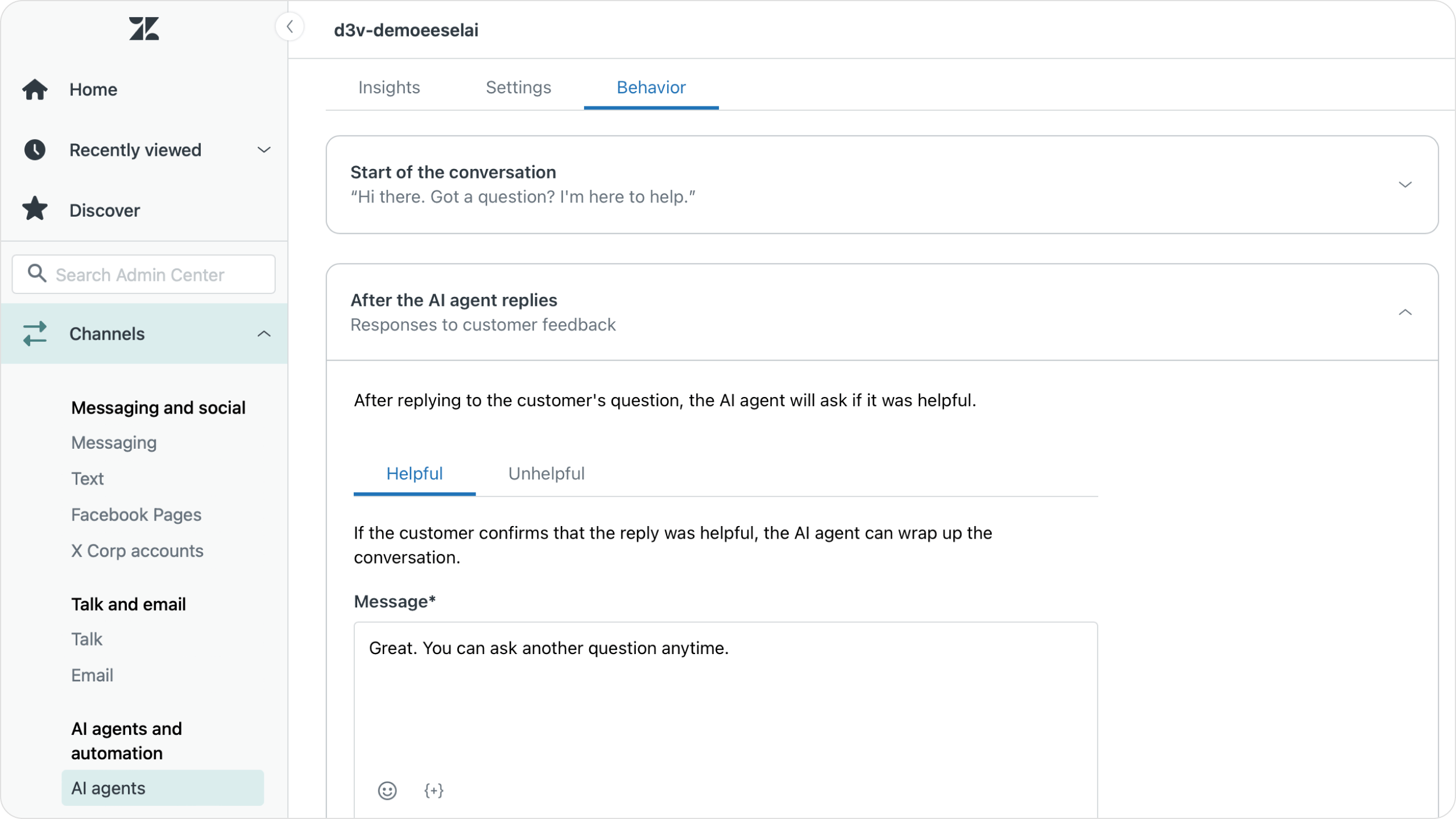Click the AI agents menu item
Screen dimensions: 1456x819
pos(108,788)
